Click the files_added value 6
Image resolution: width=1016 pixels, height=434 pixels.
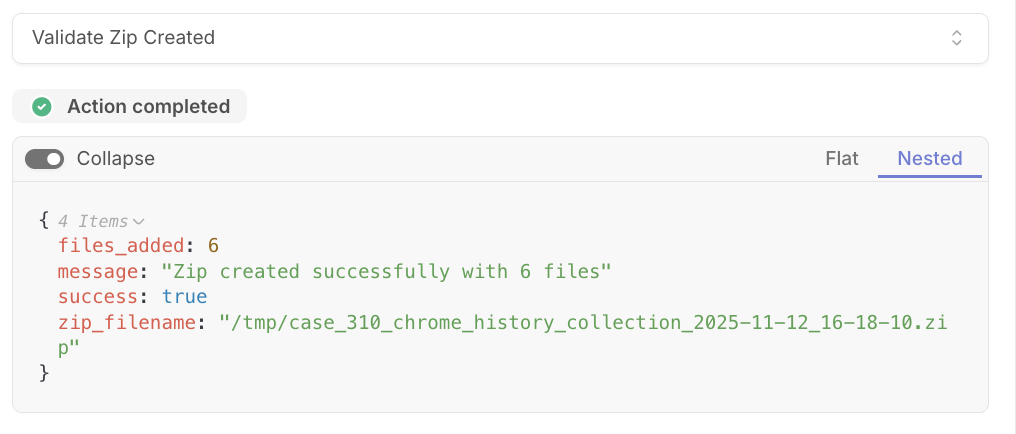[x=213, y=246]
